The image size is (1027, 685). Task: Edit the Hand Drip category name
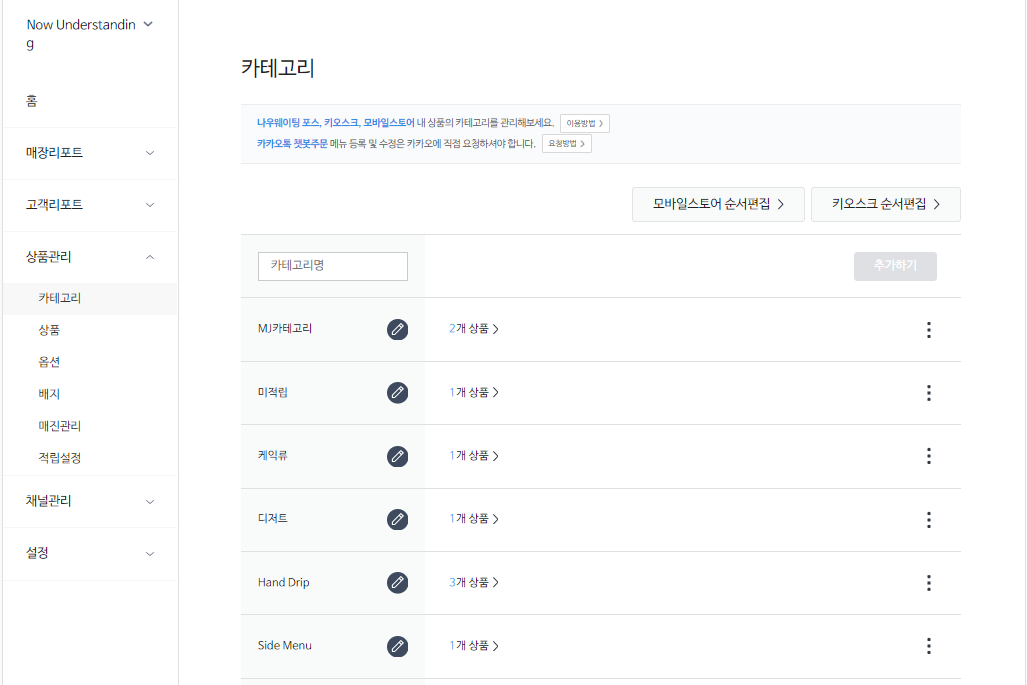(397, 582)
